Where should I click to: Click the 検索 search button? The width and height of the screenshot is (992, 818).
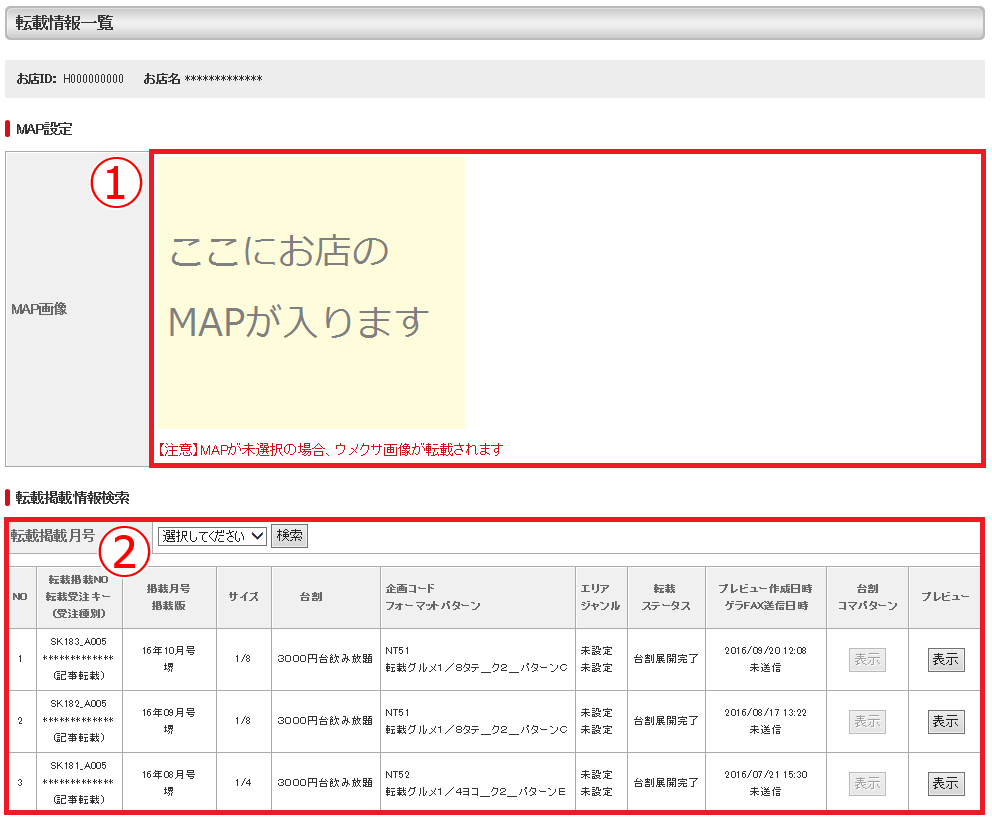coord(290,536)
